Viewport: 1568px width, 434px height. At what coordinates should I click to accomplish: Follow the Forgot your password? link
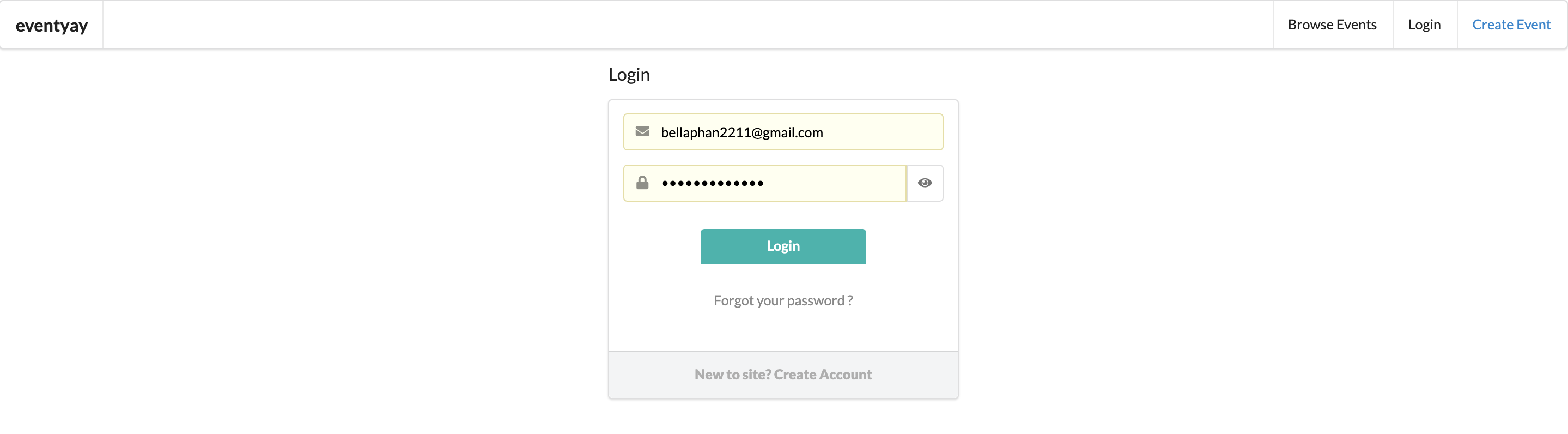(x=783, y=300)
